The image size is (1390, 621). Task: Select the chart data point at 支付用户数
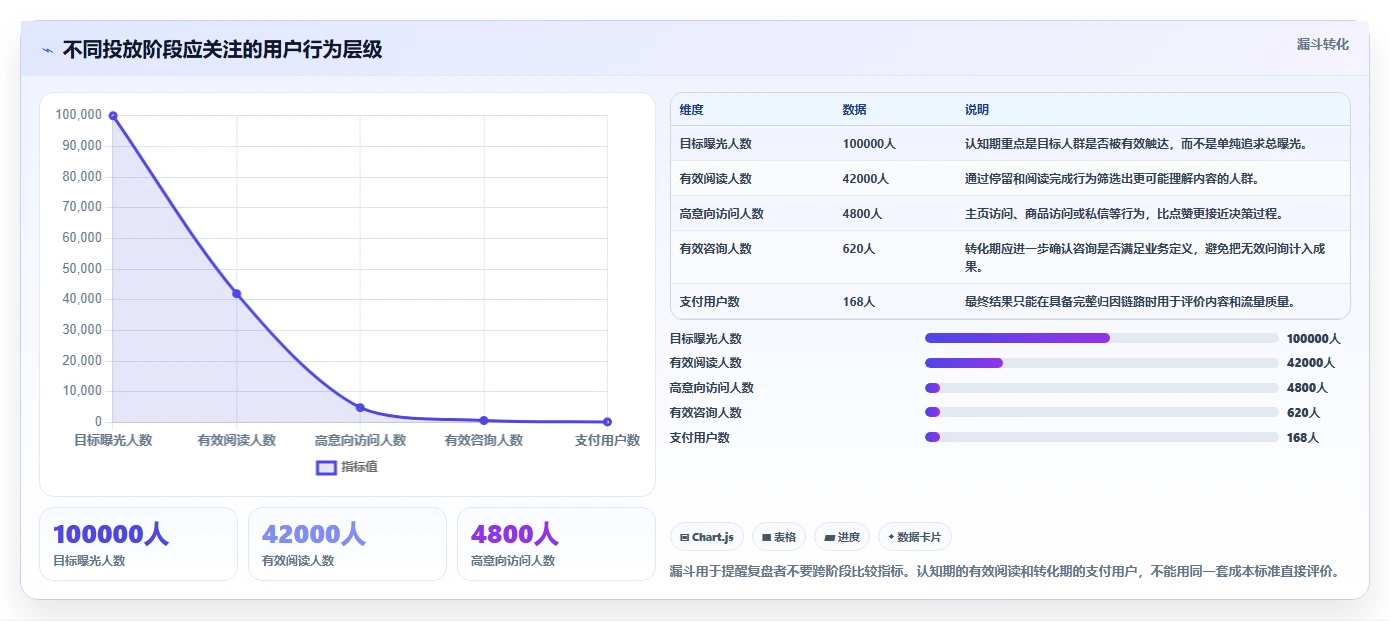point(607,422)
